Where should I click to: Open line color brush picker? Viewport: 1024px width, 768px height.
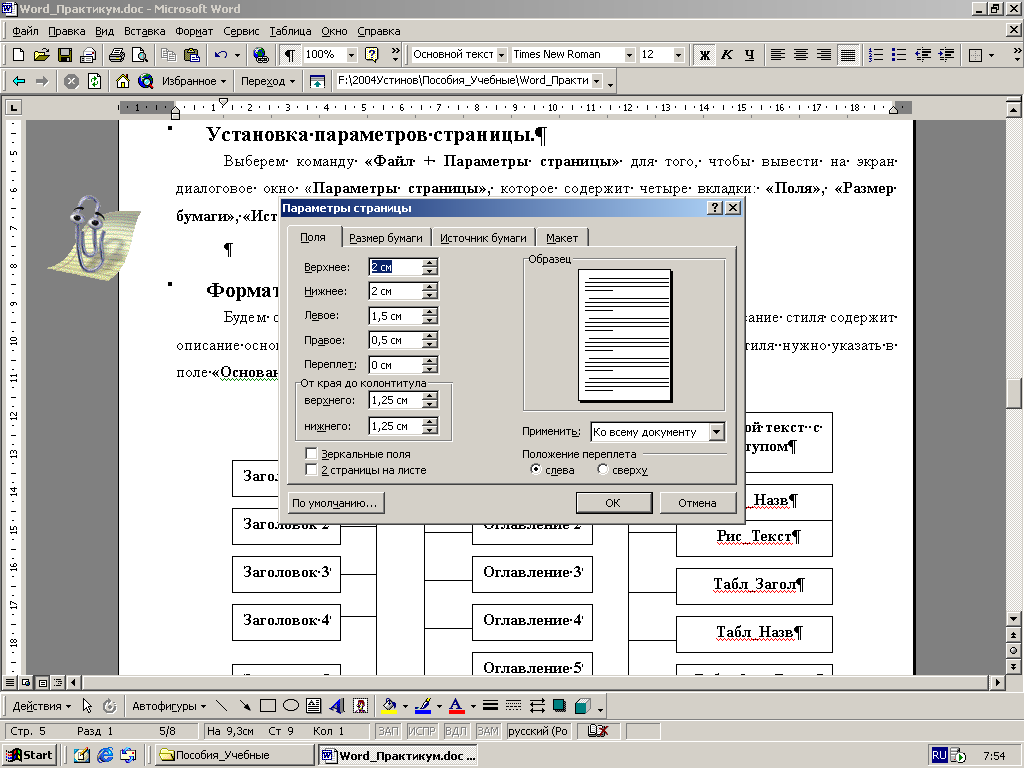coord(423,705)
